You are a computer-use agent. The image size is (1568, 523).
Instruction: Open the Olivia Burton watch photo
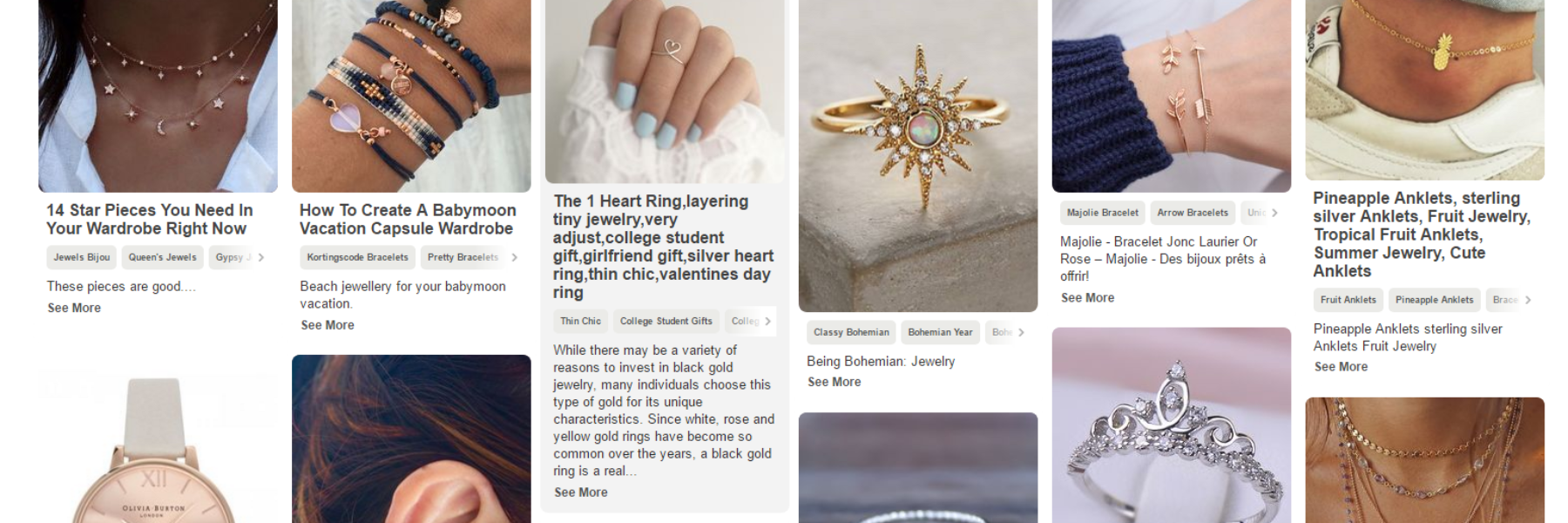[158, 446]
